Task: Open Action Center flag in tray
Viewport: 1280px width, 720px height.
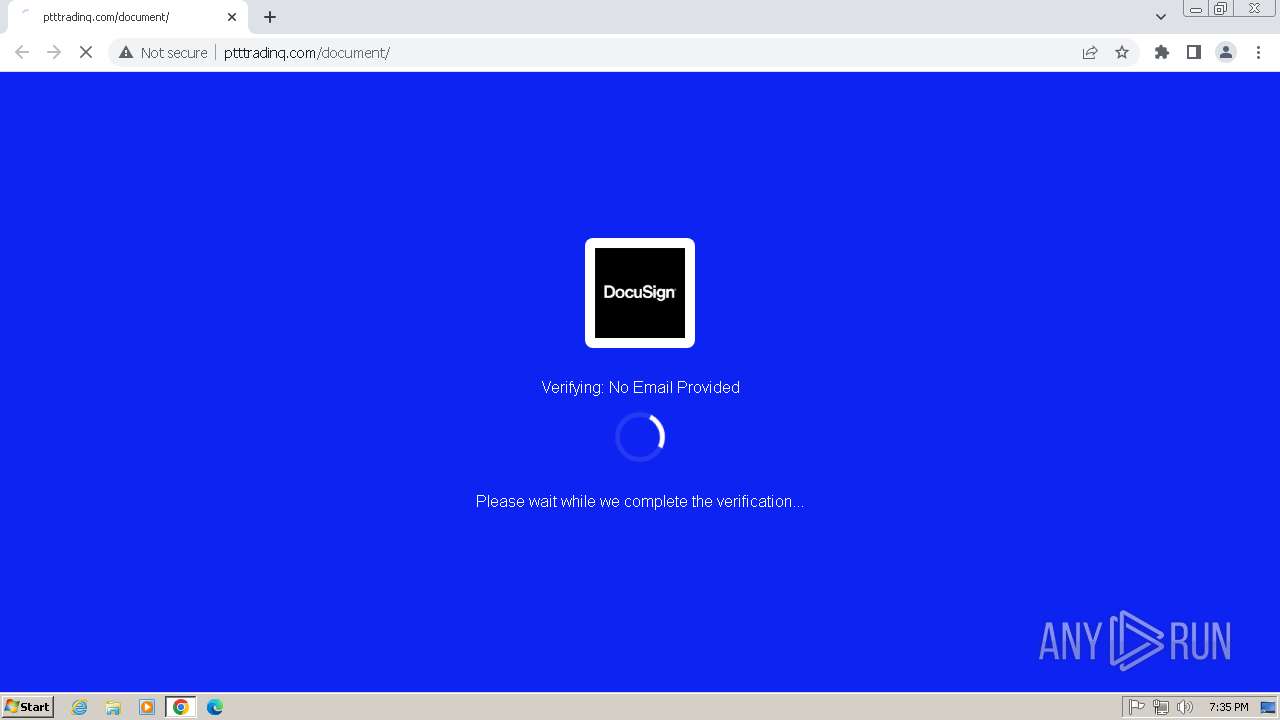Action: pos(1137,707)
